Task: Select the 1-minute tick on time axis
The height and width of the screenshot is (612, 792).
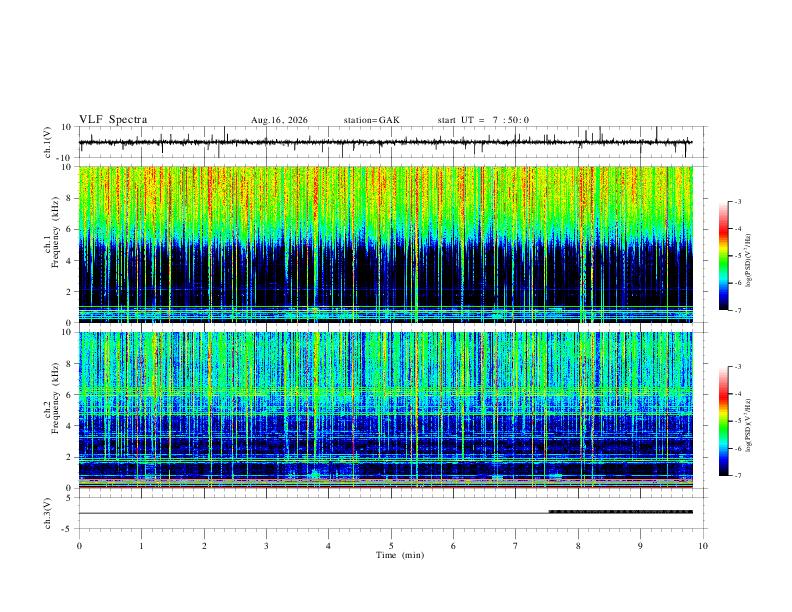Action: [141, 546]
